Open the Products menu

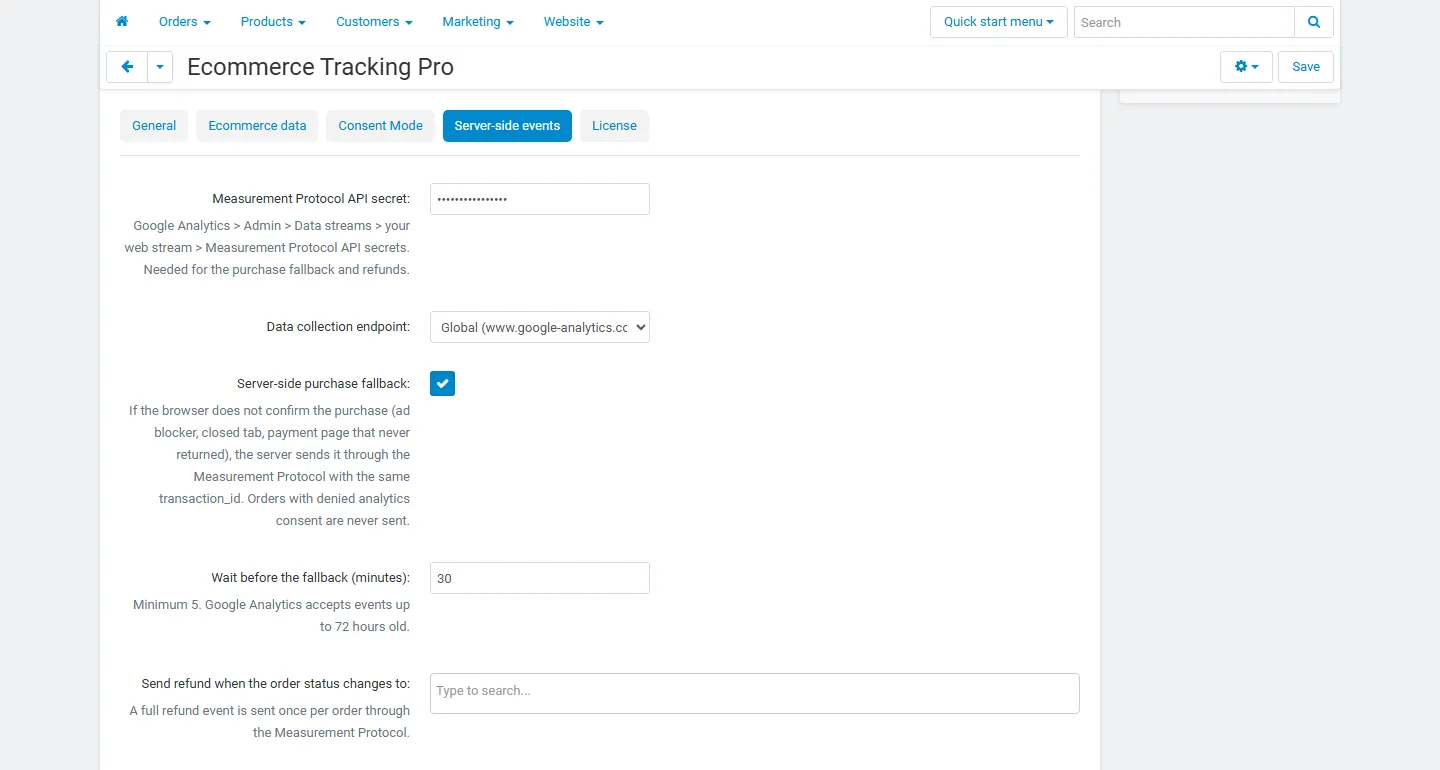click(x=273, y=22)
